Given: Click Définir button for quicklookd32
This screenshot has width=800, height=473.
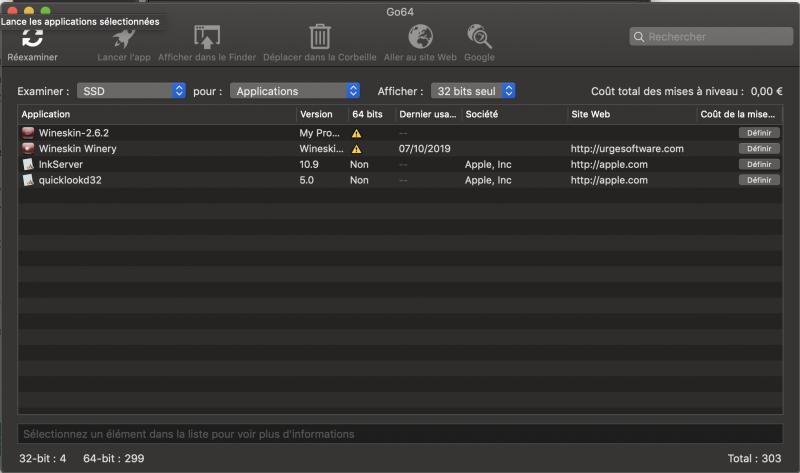Looking at the screenshot, I should click(759, 180).
